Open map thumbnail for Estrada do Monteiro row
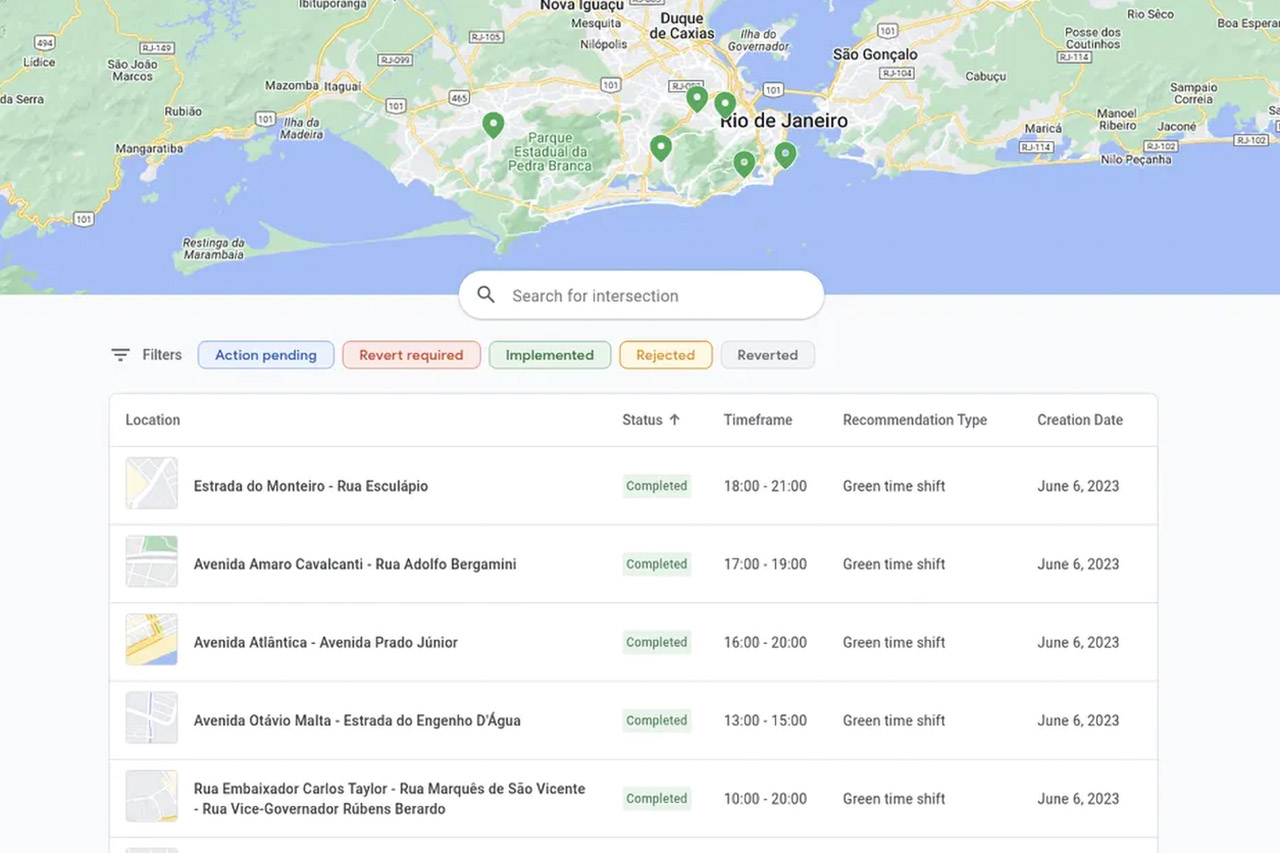1280x853 pixels. pos(152,484)
